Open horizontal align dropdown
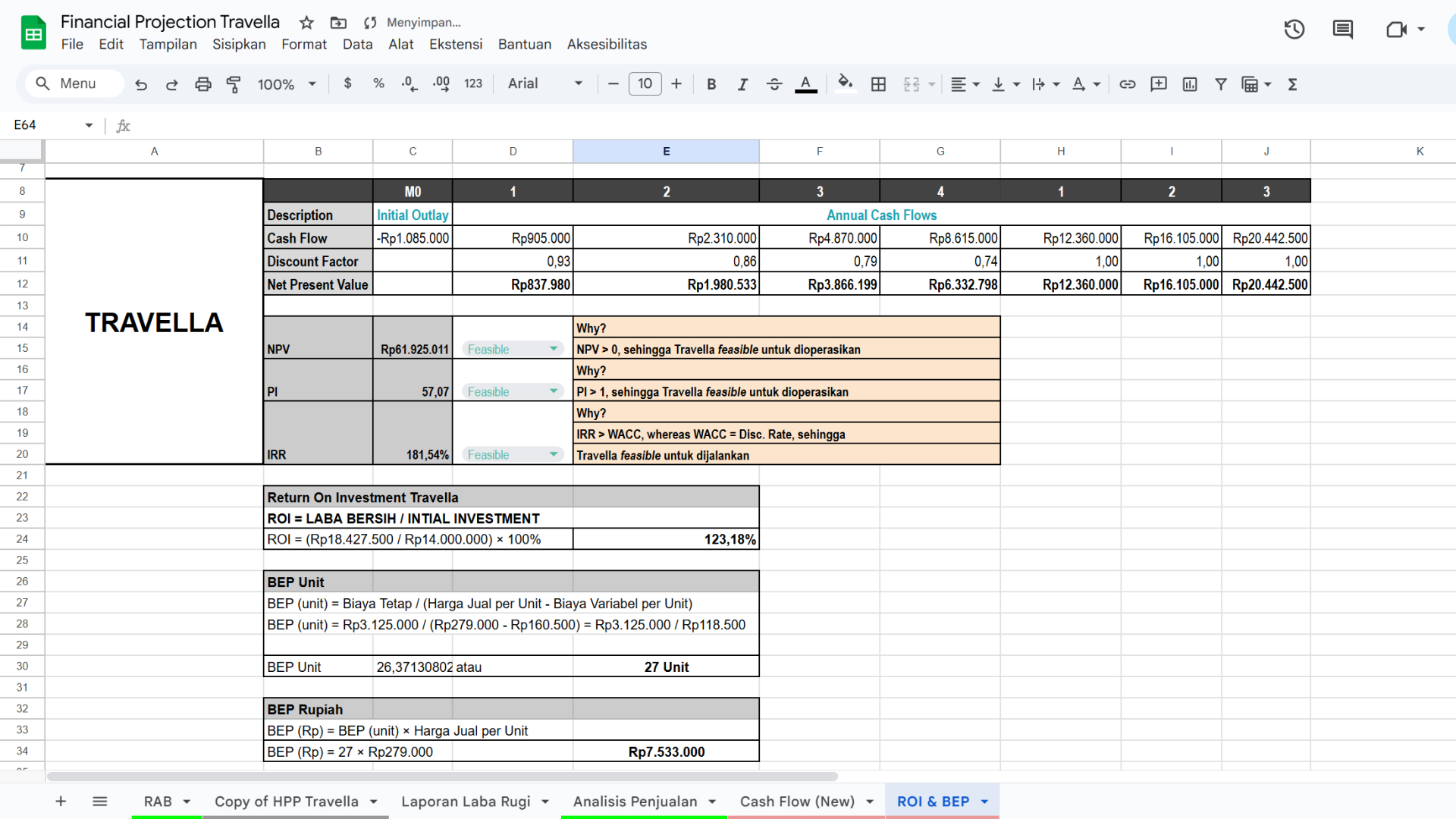The width and height of the screenshot is (1456, 819). click(x=965, y=84)
